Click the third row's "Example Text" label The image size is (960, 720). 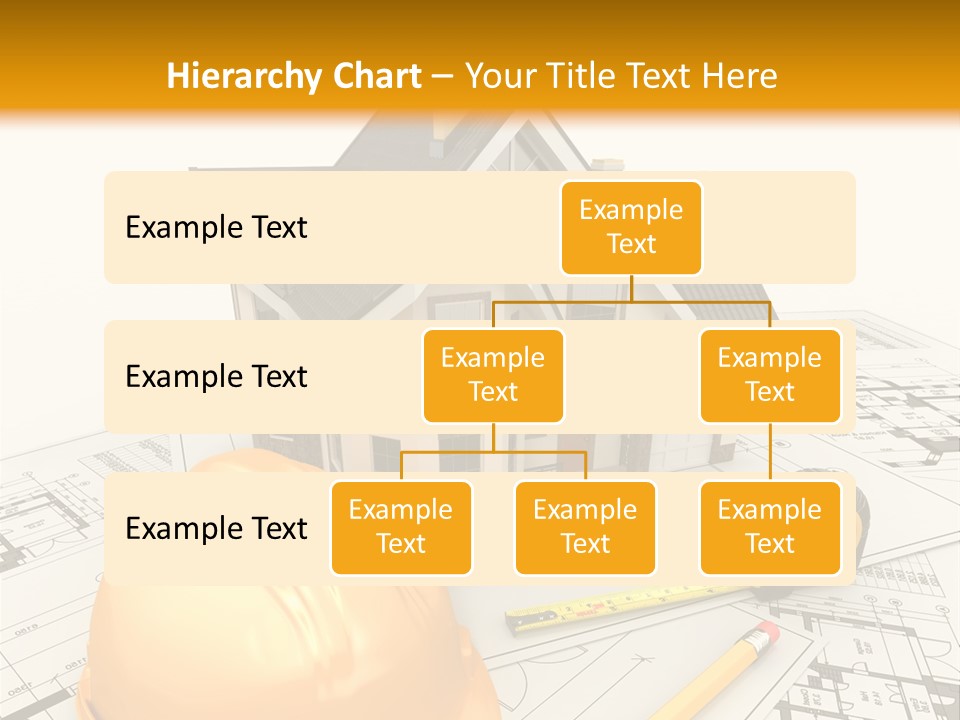tap(216, 529)
